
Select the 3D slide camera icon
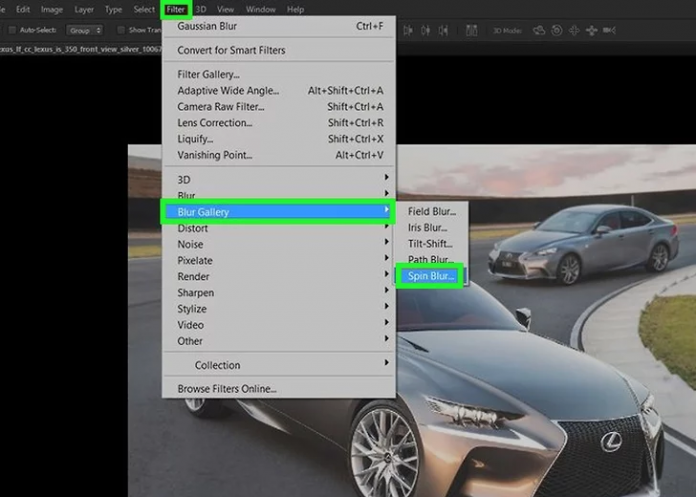tap(592, 30)
